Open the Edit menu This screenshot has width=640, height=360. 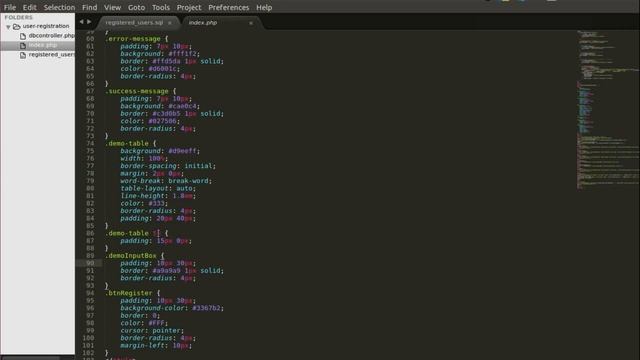29,7
